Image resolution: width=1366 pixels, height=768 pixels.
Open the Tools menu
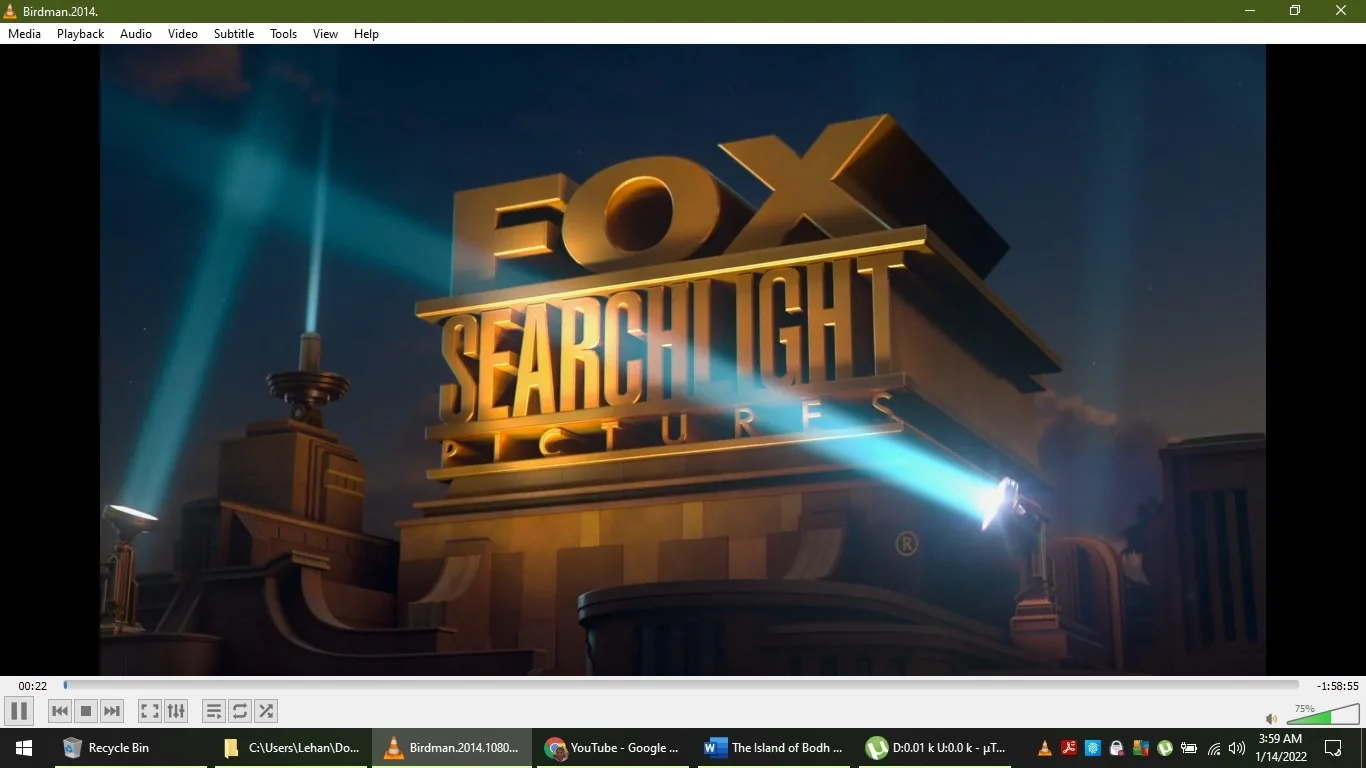point(284,34)
